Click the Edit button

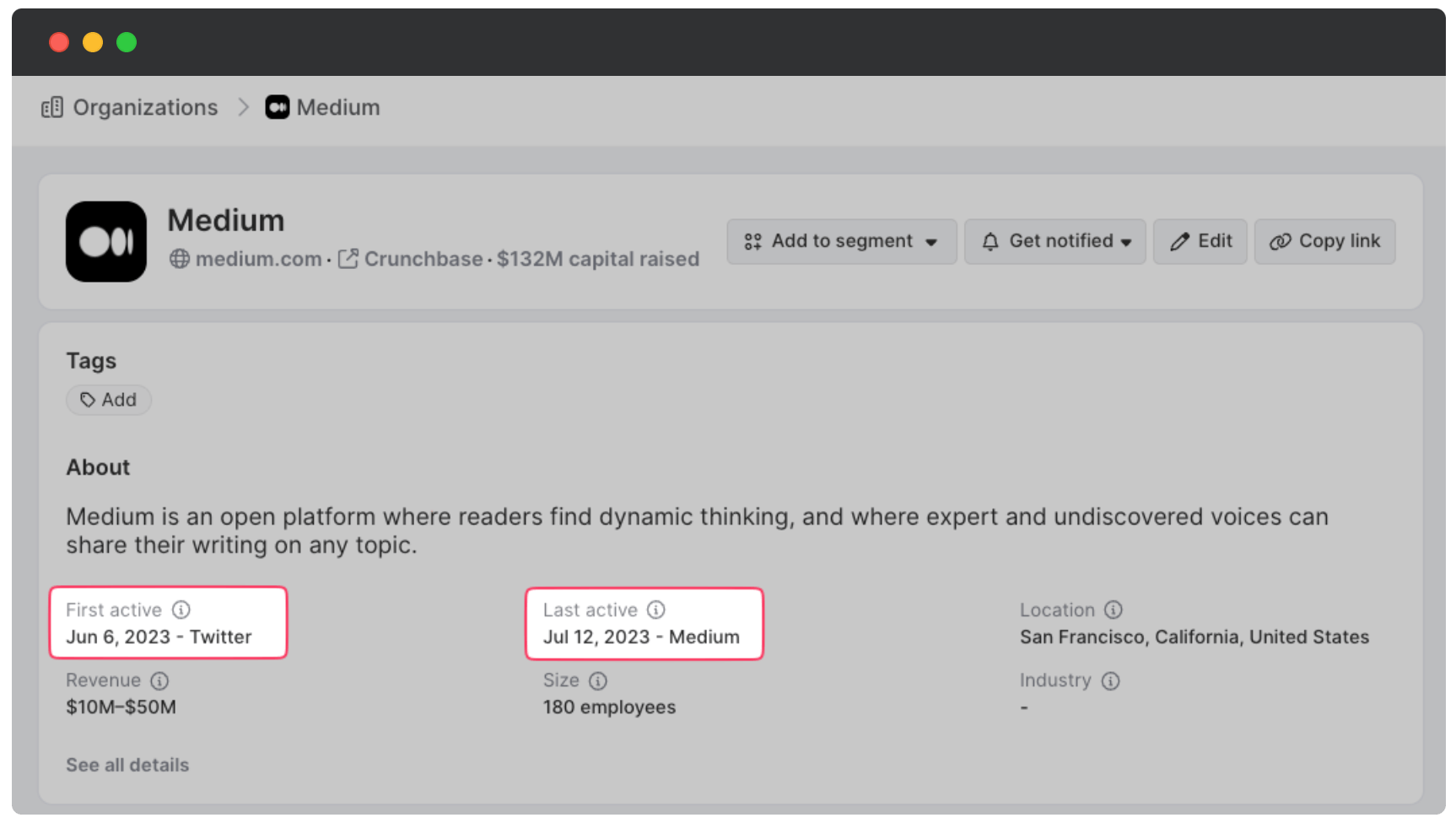[x=1200, y=241]
